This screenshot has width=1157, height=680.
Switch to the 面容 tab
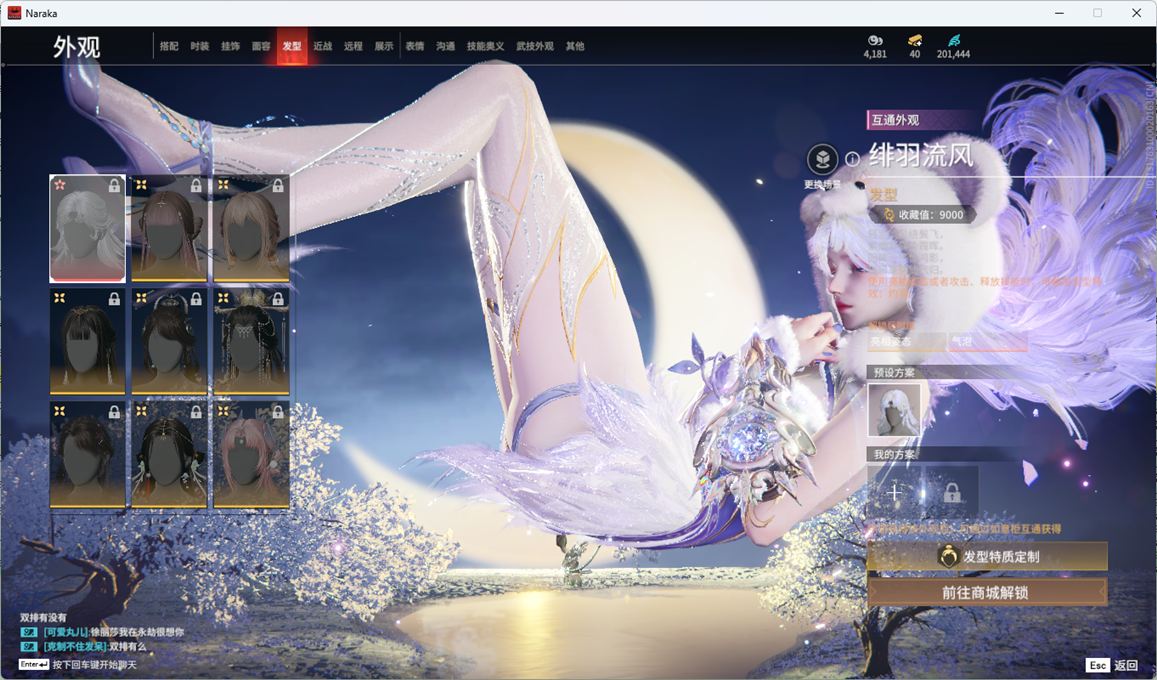point(261,46)
